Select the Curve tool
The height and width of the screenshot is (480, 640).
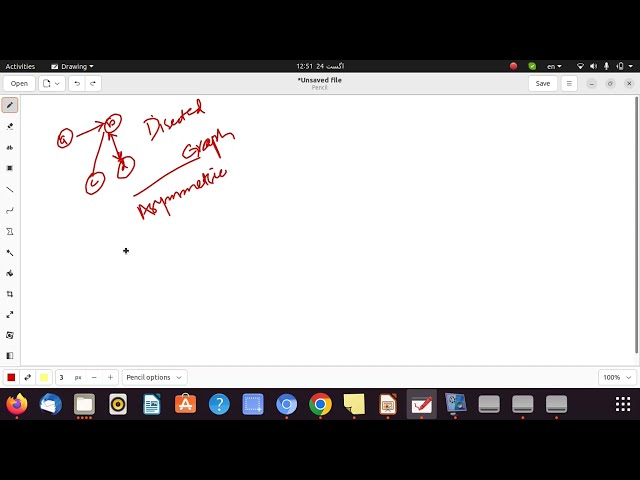pyautogui.click(x=10, y=211)
